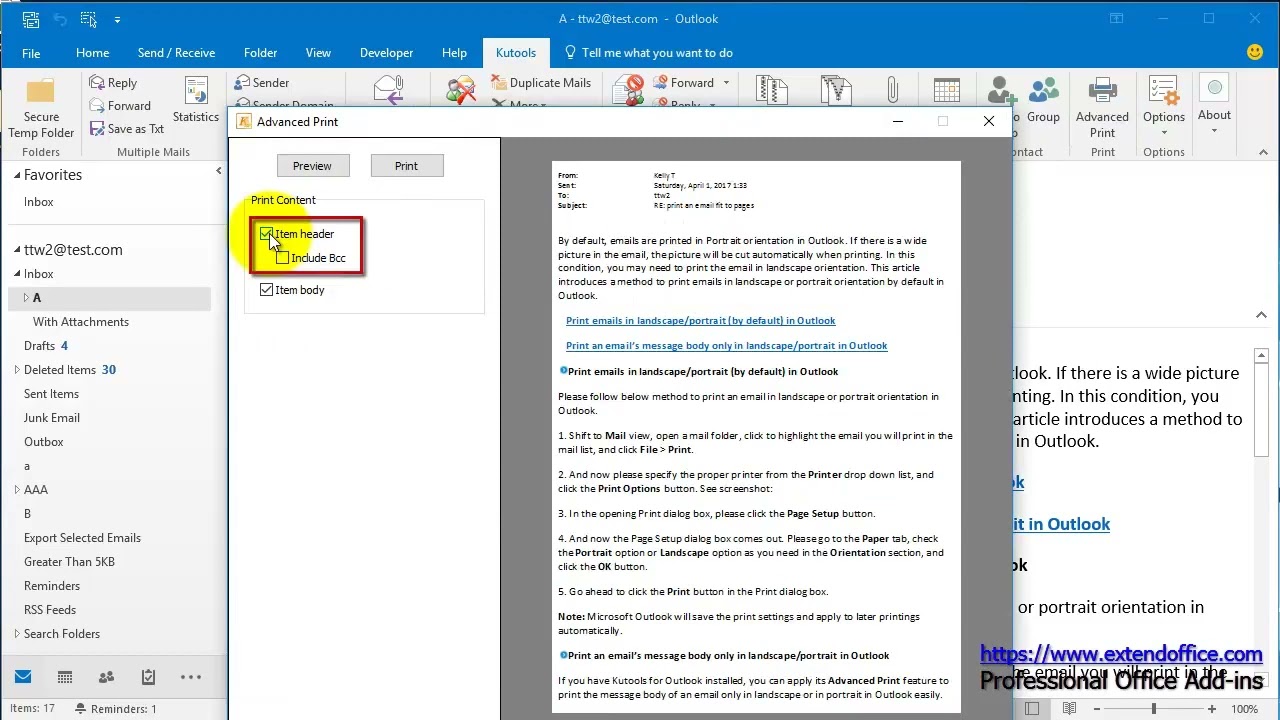This screenshot has height=720, width=1280.
Task: Open the Statistics tool
Action: pos(196,100)
